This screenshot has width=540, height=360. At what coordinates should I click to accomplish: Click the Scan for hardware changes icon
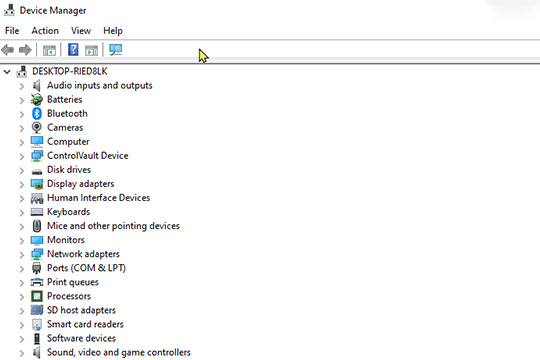coord(115,50)
